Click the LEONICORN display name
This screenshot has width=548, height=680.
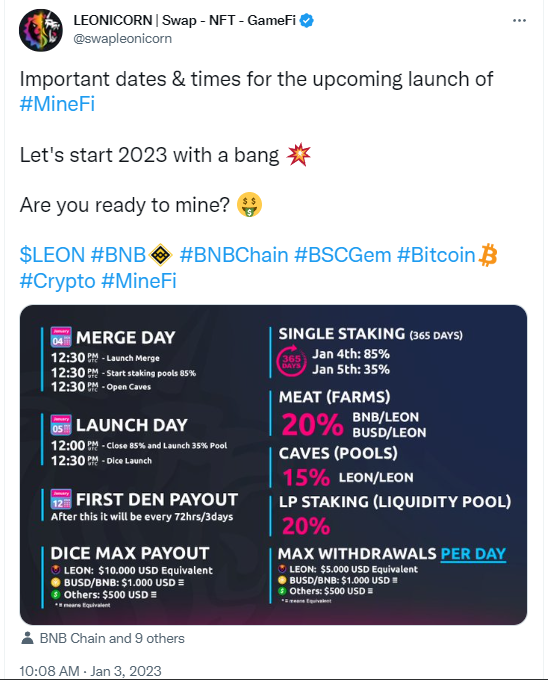(185, 20)
